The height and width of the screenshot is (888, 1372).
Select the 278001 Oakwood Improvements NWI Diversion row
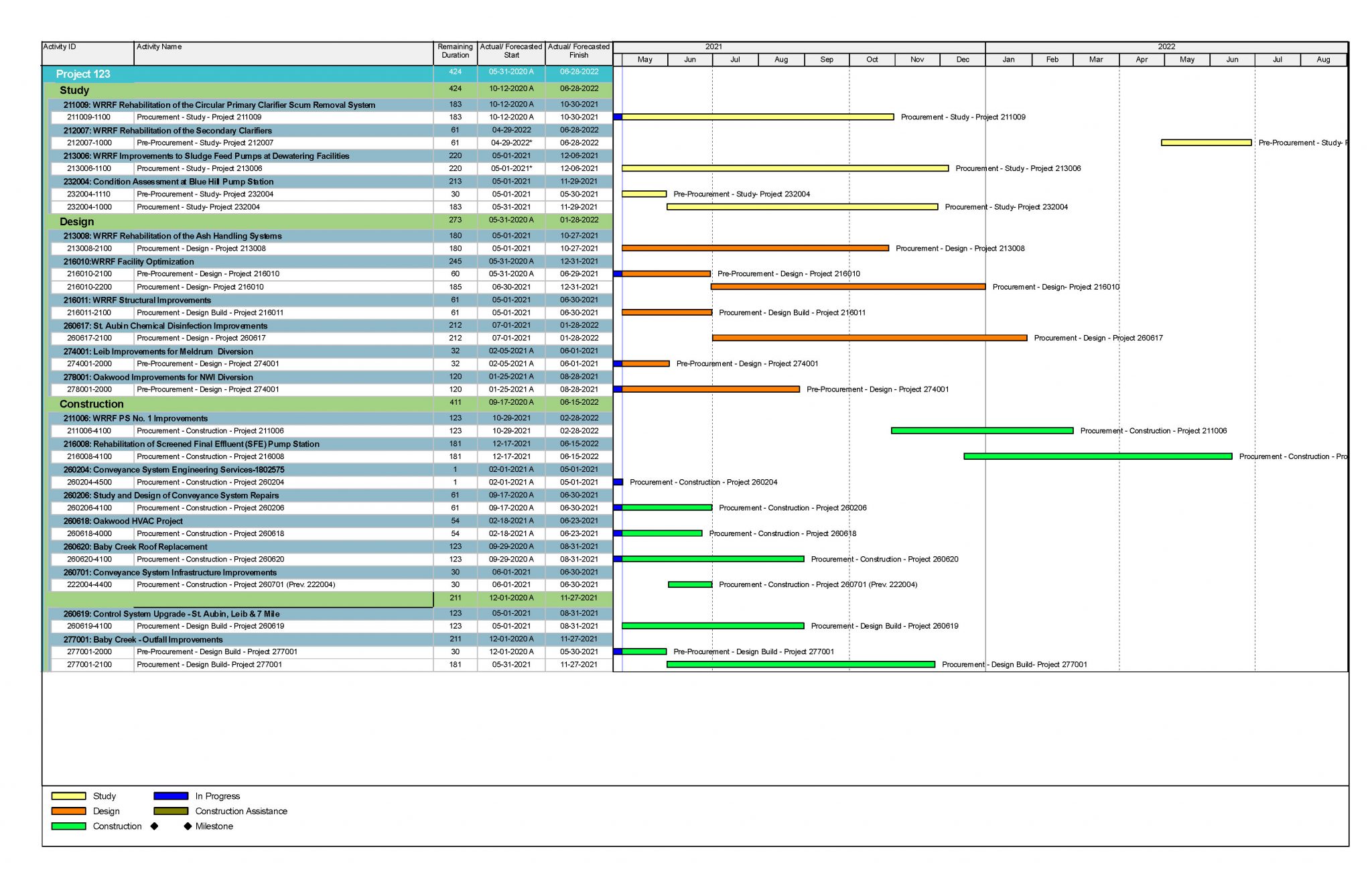click(x=331, y=377)
